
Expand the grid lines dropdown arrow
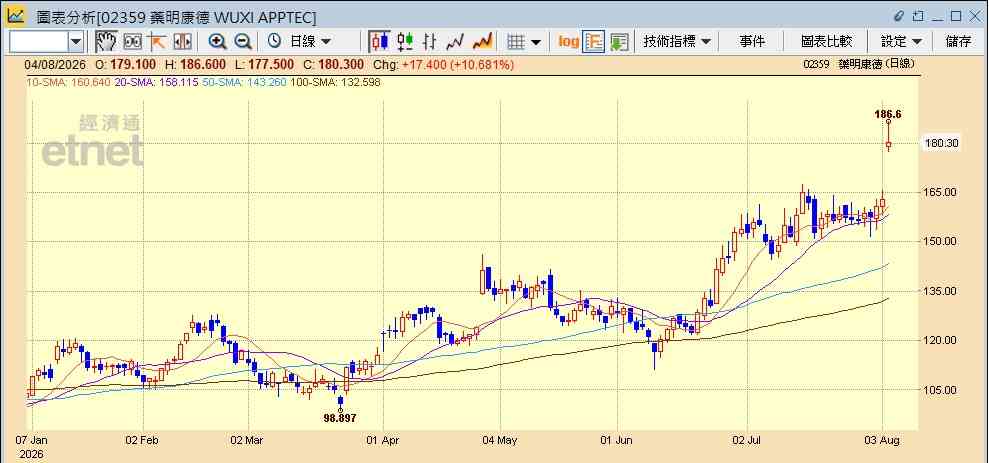tap(536, 42)
